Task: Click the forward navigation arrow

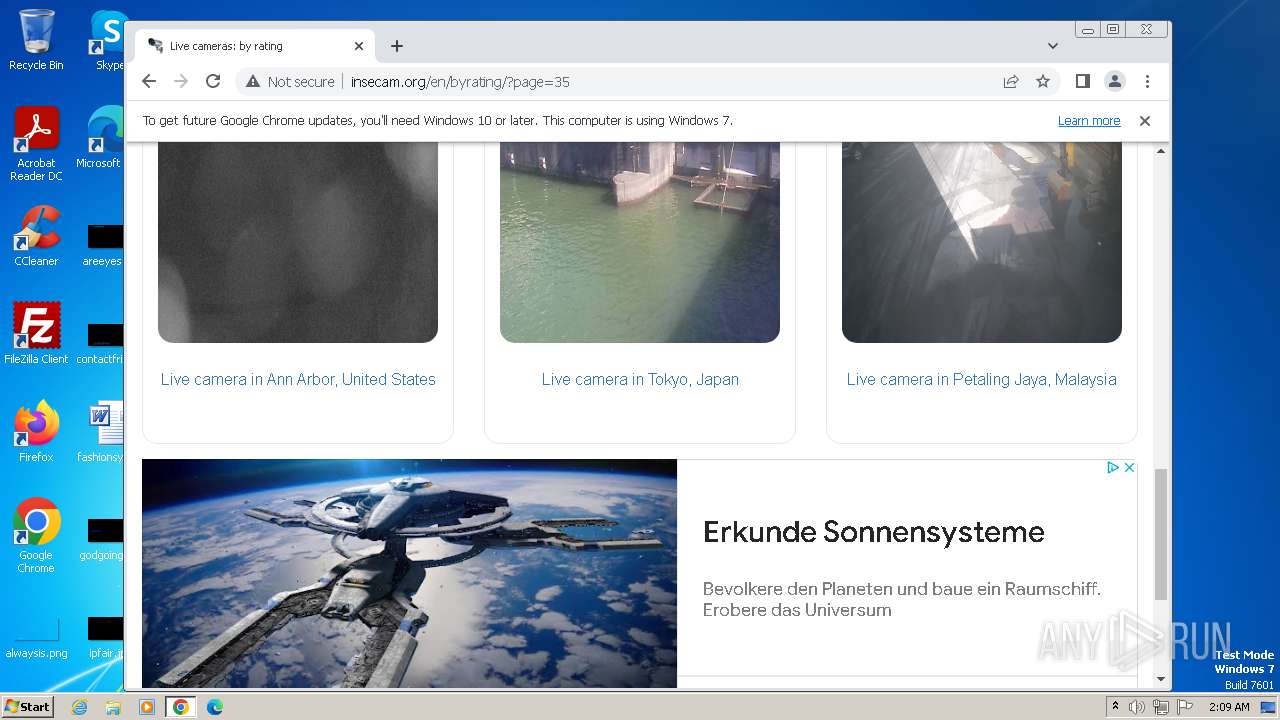Action: click(x=181, y=82)
